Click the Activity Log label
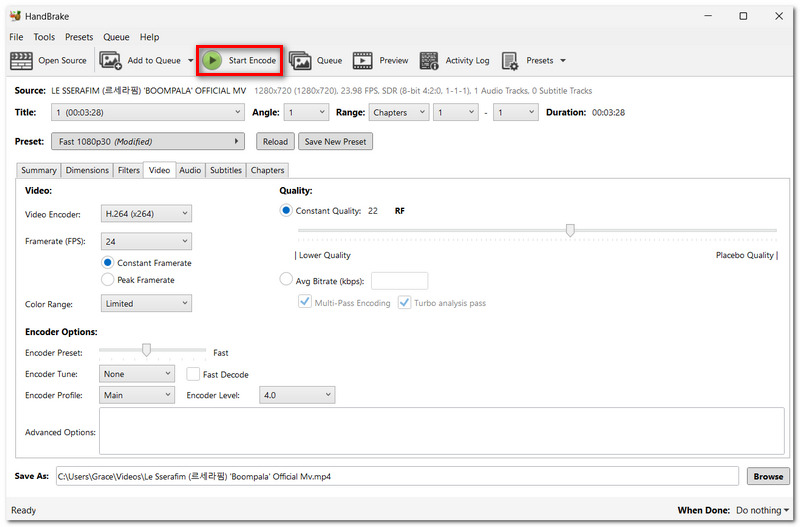This screenshot has width=800, height=527. point(467,60)
